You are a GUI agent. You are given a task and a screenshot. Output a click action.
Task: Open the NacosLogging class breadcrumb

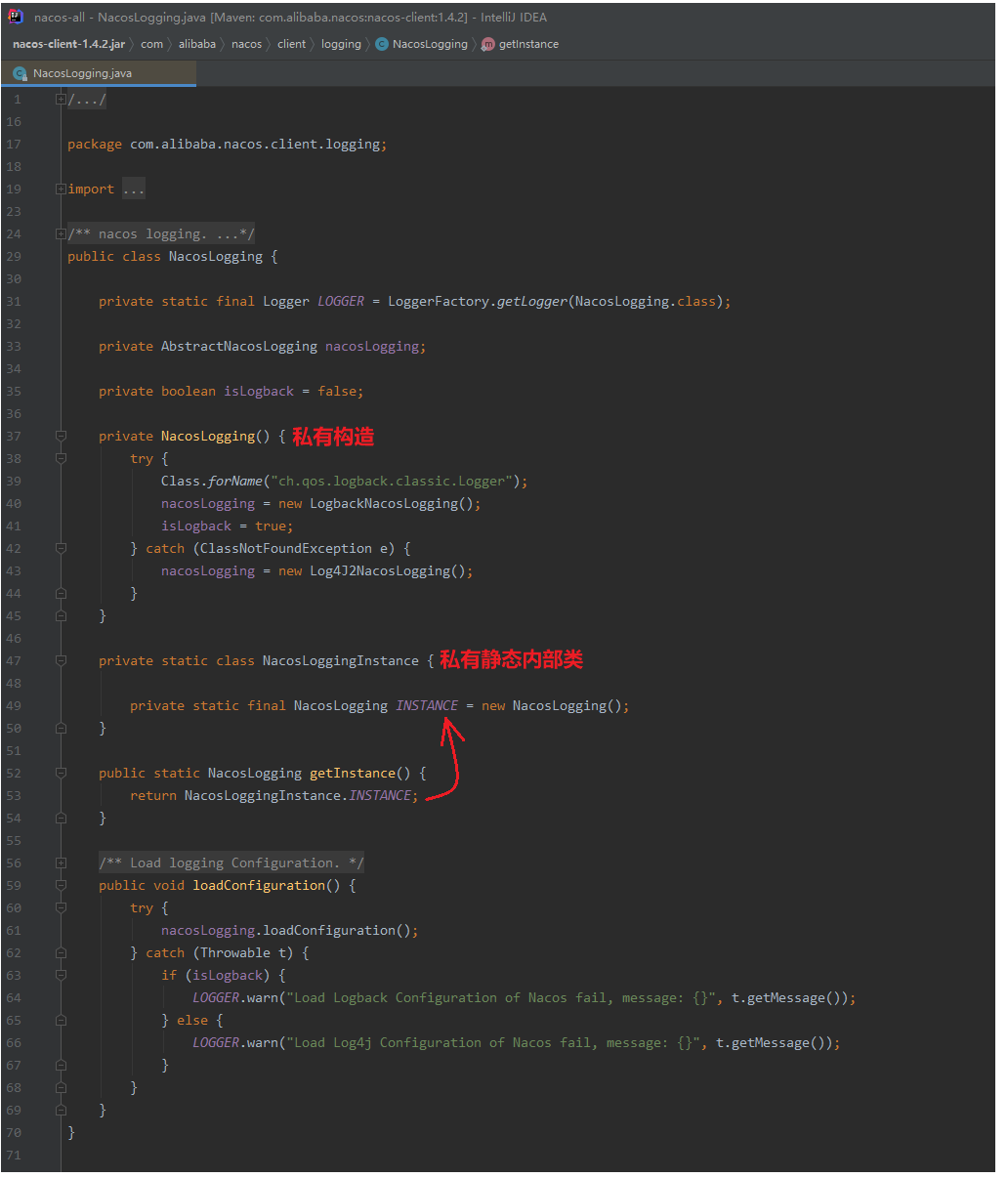[430, 44]
